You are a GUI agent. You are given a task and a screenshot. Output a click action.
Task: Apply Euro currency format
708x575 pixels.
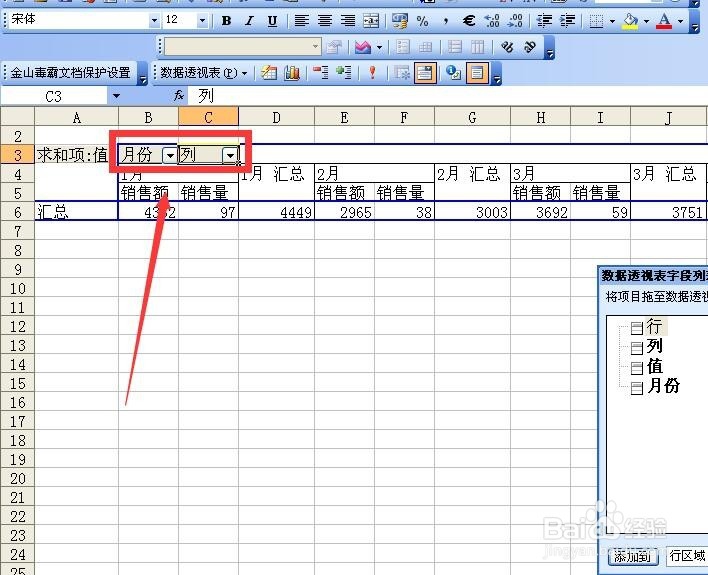click(469, 21)
